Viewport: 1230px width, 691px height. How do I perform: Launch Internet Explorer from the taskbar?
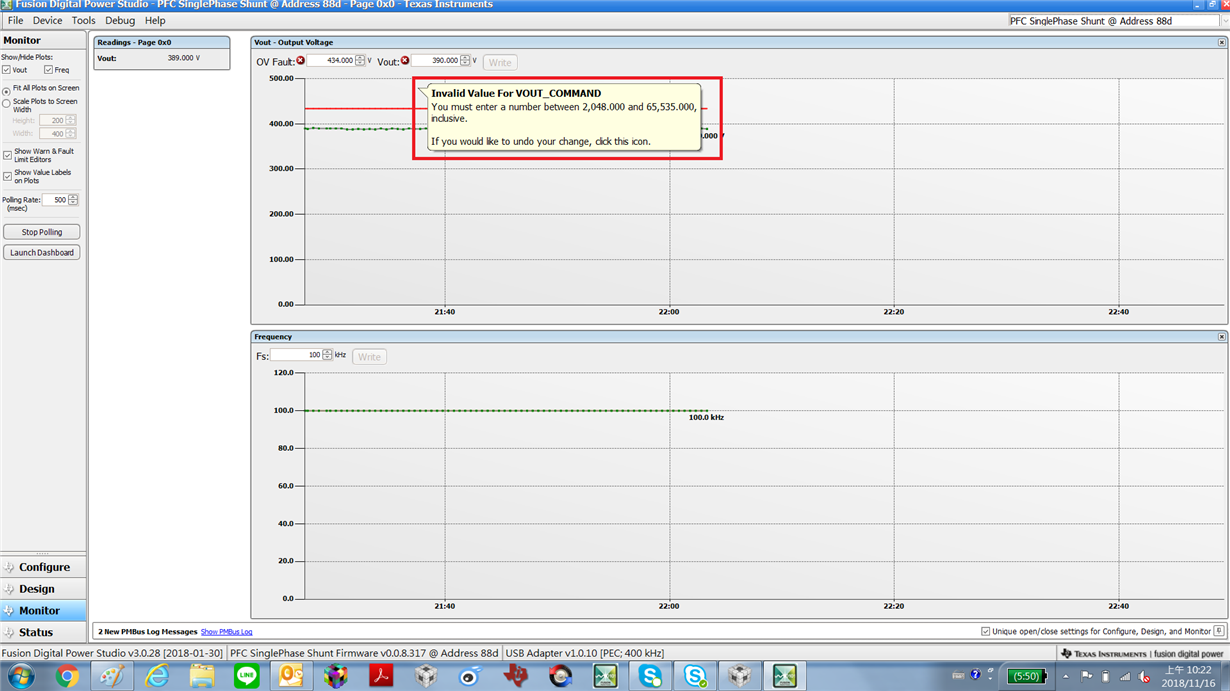157,676
